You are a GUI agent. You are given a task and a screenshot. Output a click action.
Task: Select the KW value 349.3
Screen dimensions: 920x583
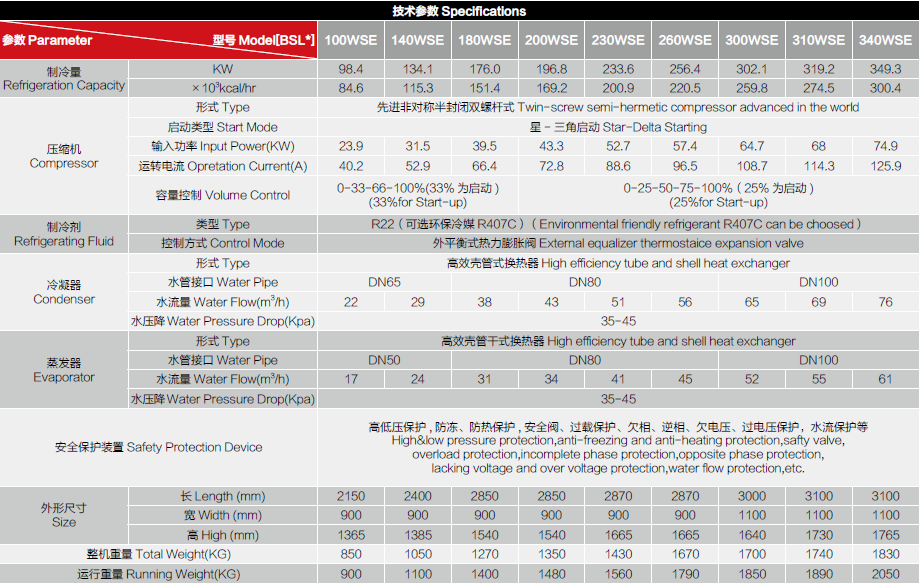[885, 69]
